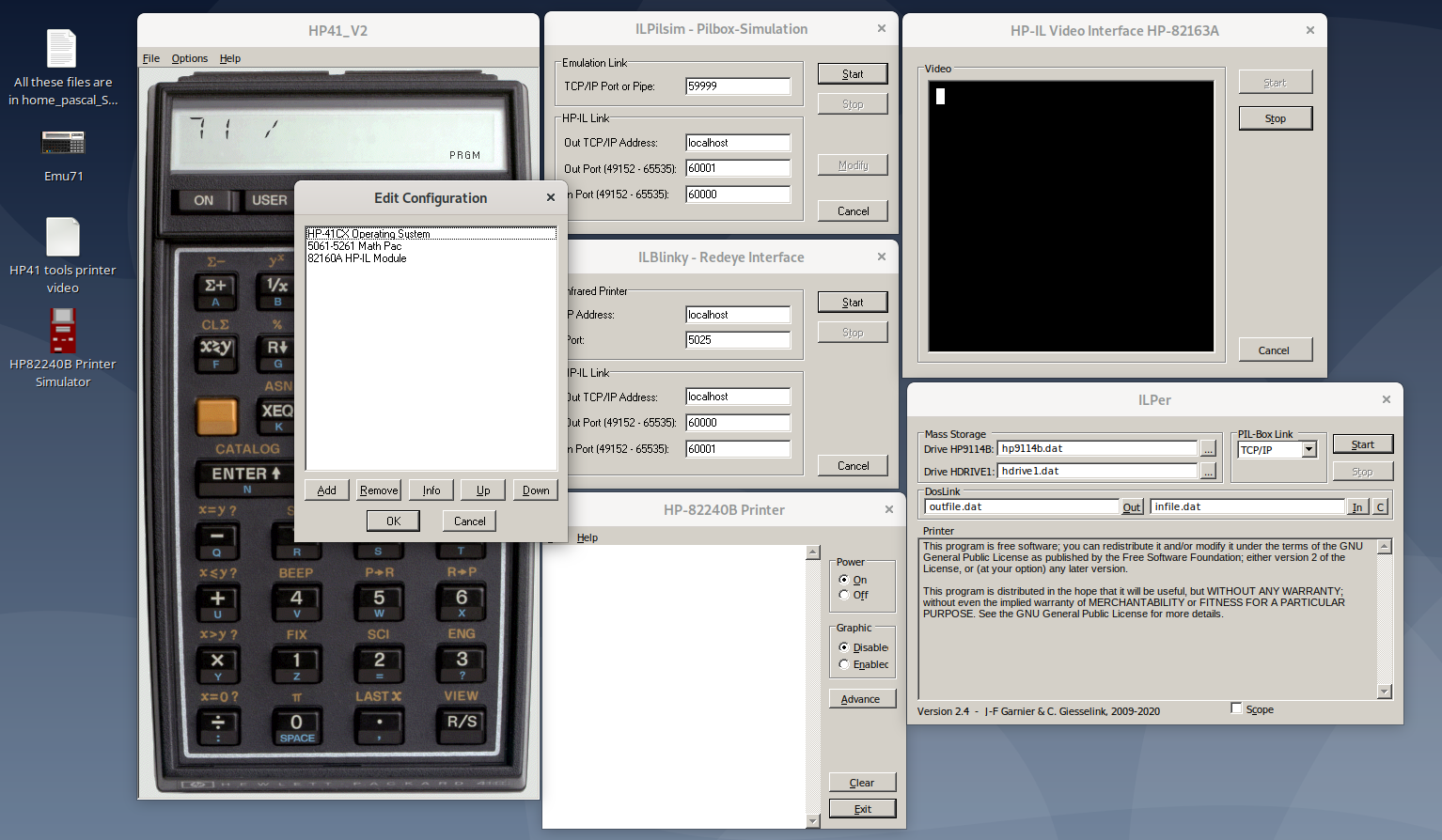Browse for the Drive HP9114B file
This screenshot has width=1442, height=840.
pyautogui.click(x=1208, y=449)
